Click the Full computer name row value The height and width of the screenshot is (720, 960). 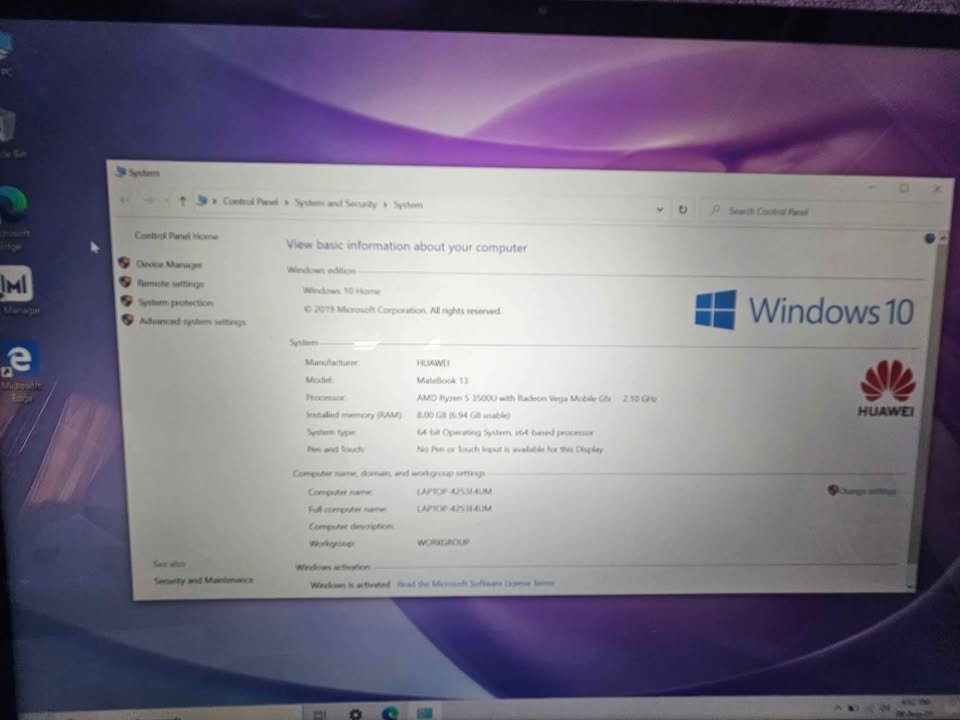tap(454, 508)
